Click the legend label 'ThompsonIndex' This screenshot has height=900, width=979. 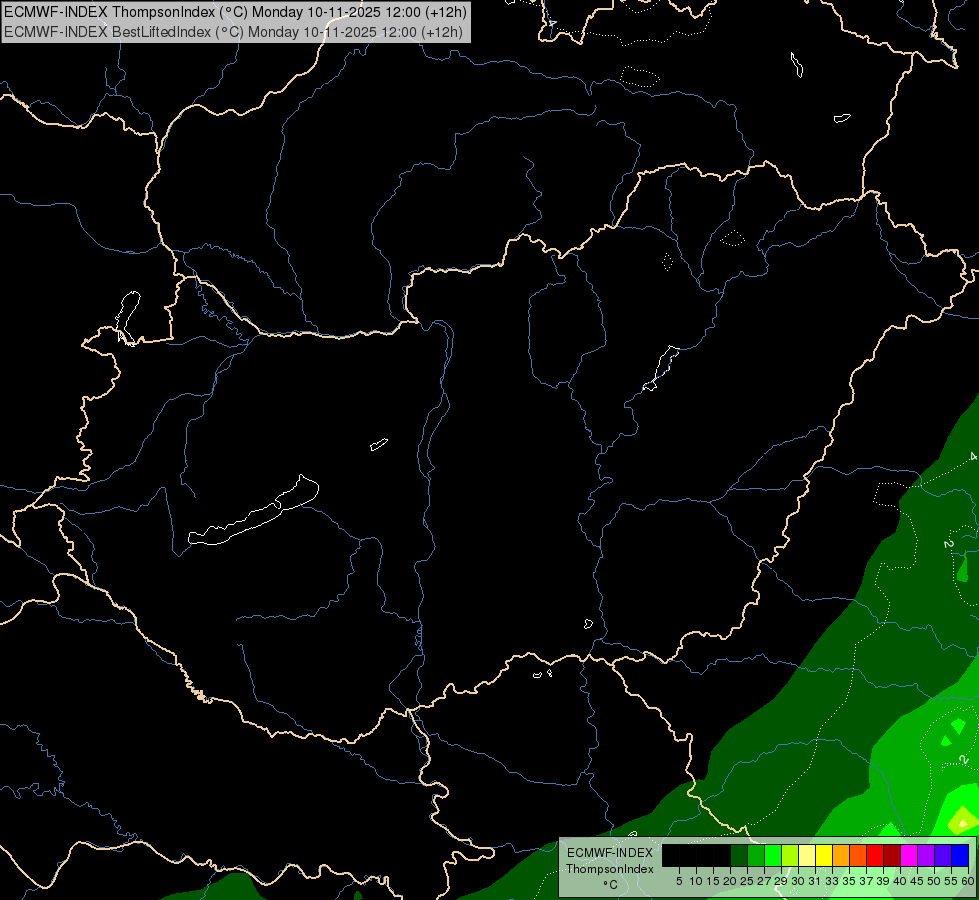coord(609,869)
